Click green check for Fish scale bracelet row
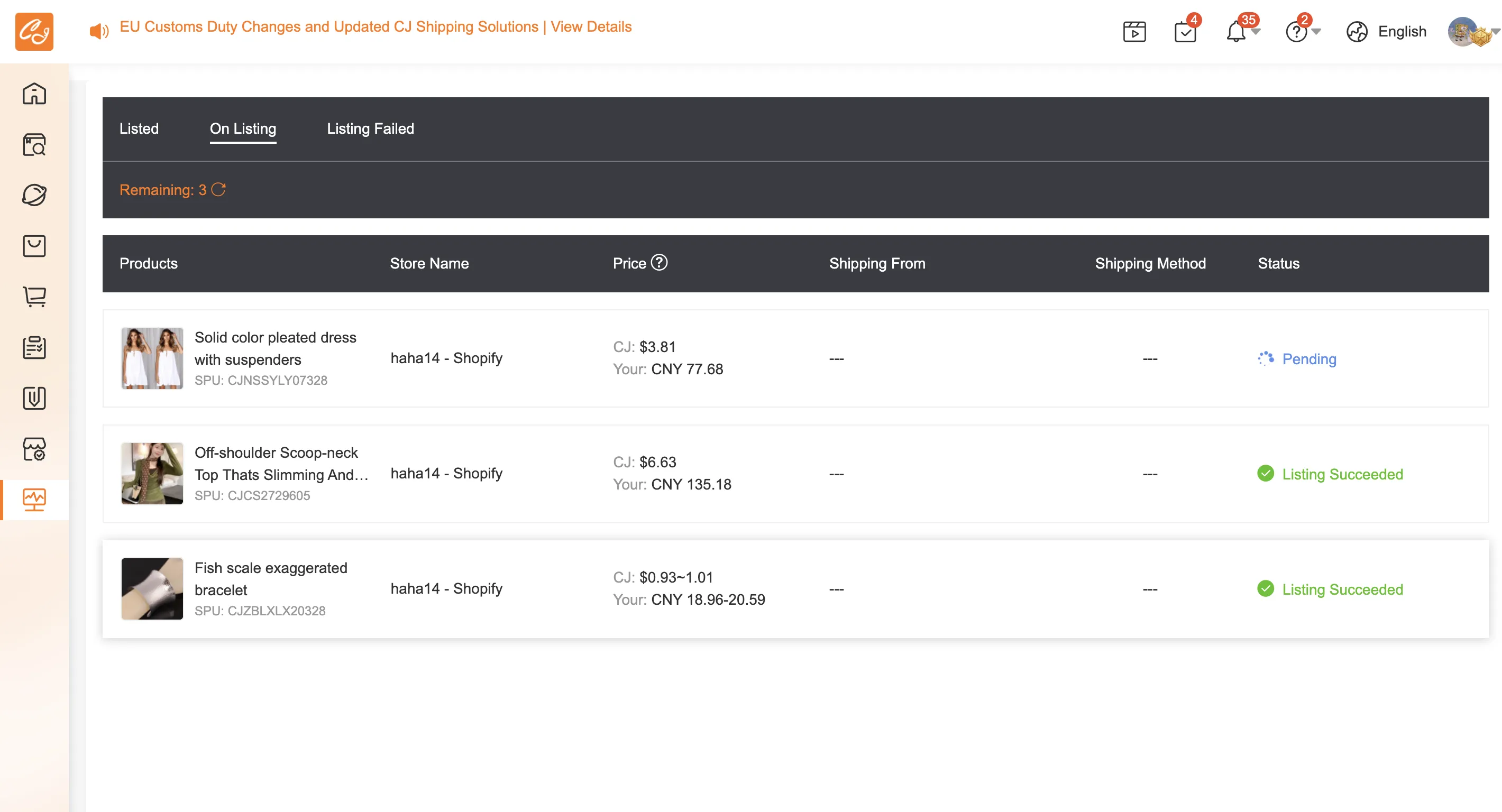This screenshot has height=812, width=1502. coord(1265,589)
